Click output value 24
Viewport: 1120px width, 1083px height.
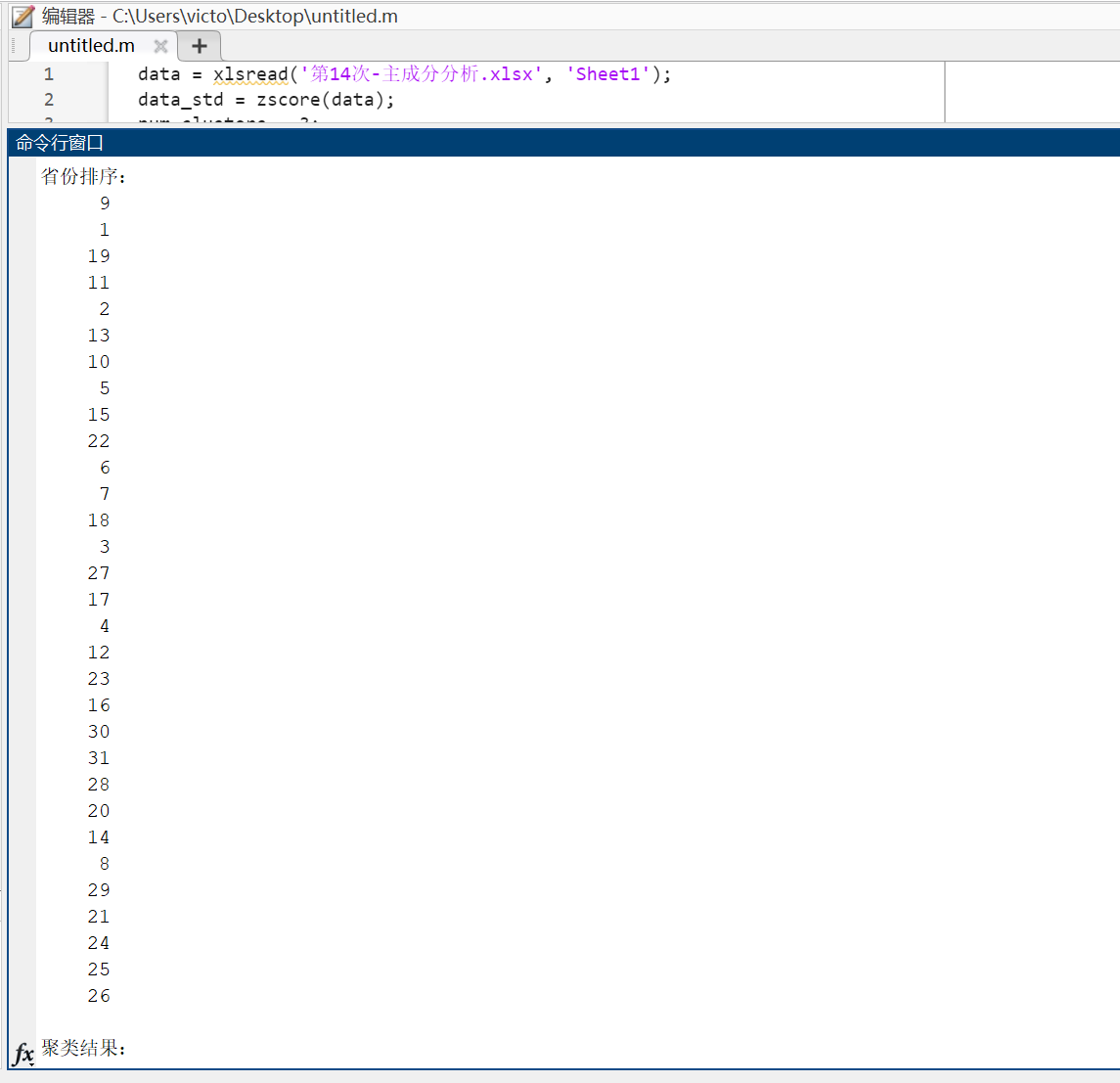[99, 944]
